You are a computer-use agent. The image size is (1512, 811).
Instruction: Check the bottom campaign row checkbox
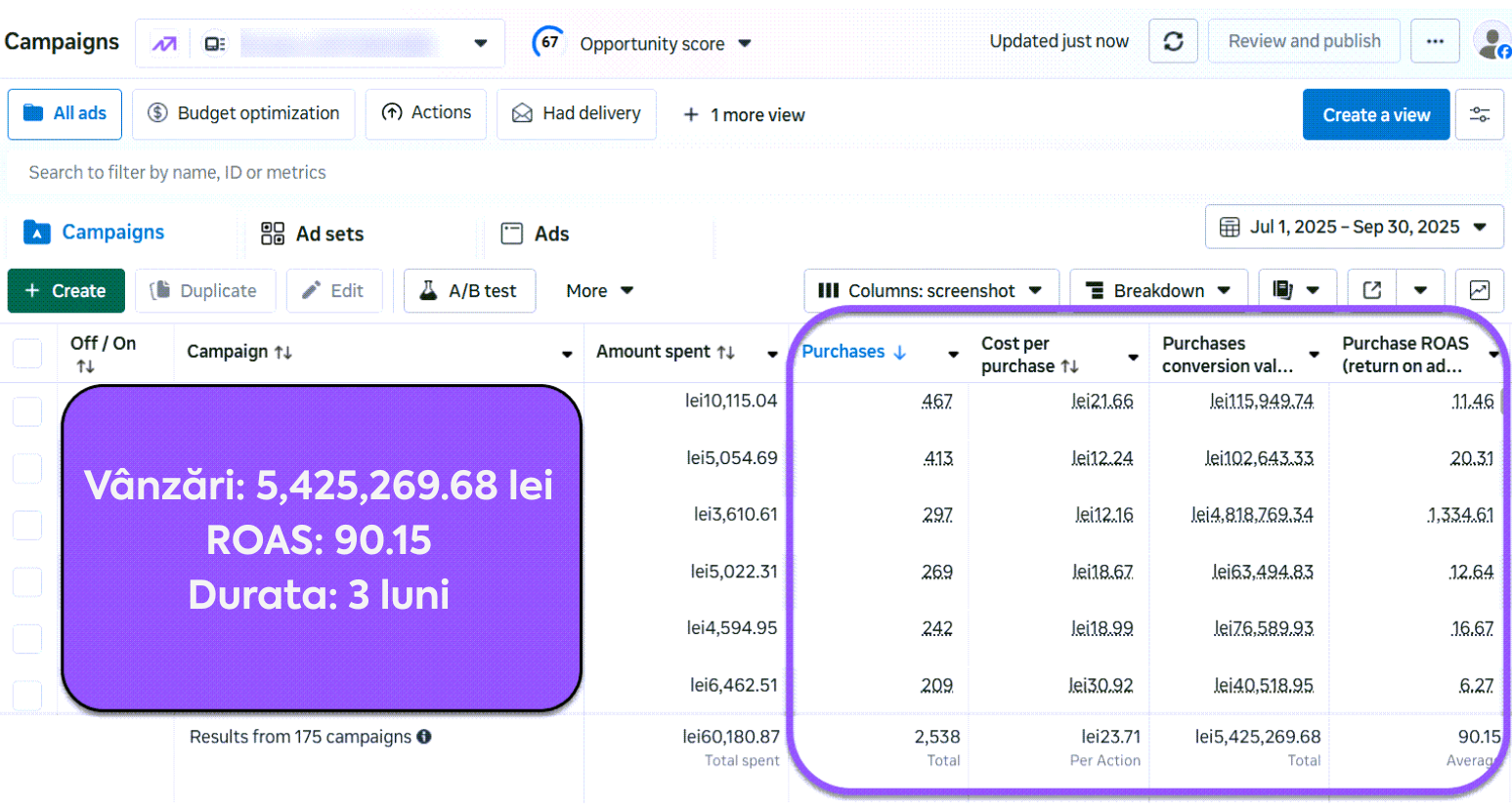[x=26, y=696]
